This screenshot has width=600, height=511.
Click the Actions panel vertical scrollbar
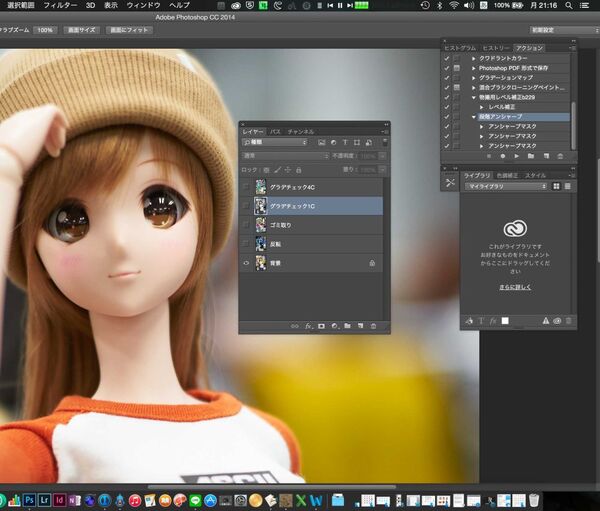573,126
